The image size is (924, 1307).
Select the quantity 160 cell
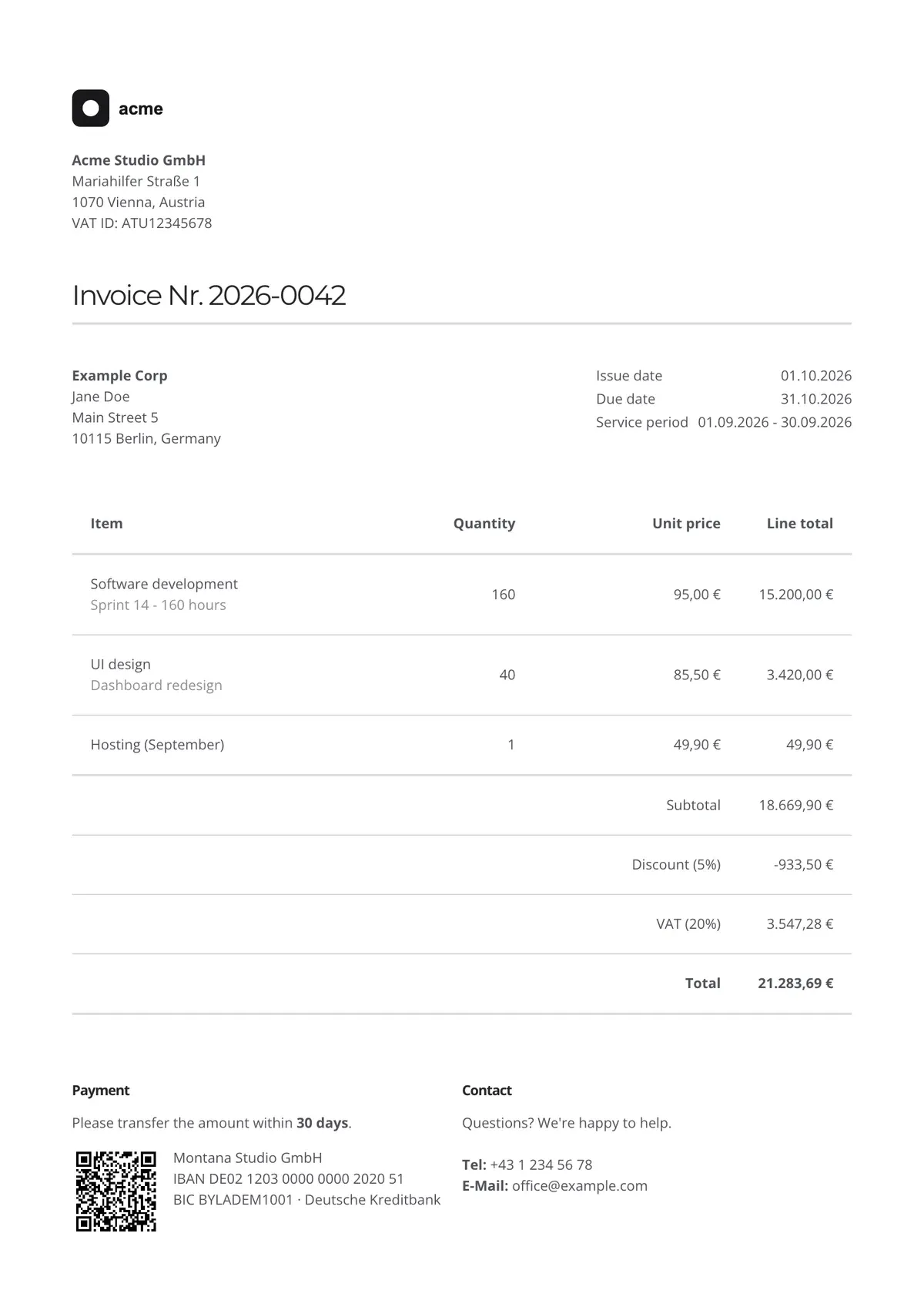(x=504, y=595)
